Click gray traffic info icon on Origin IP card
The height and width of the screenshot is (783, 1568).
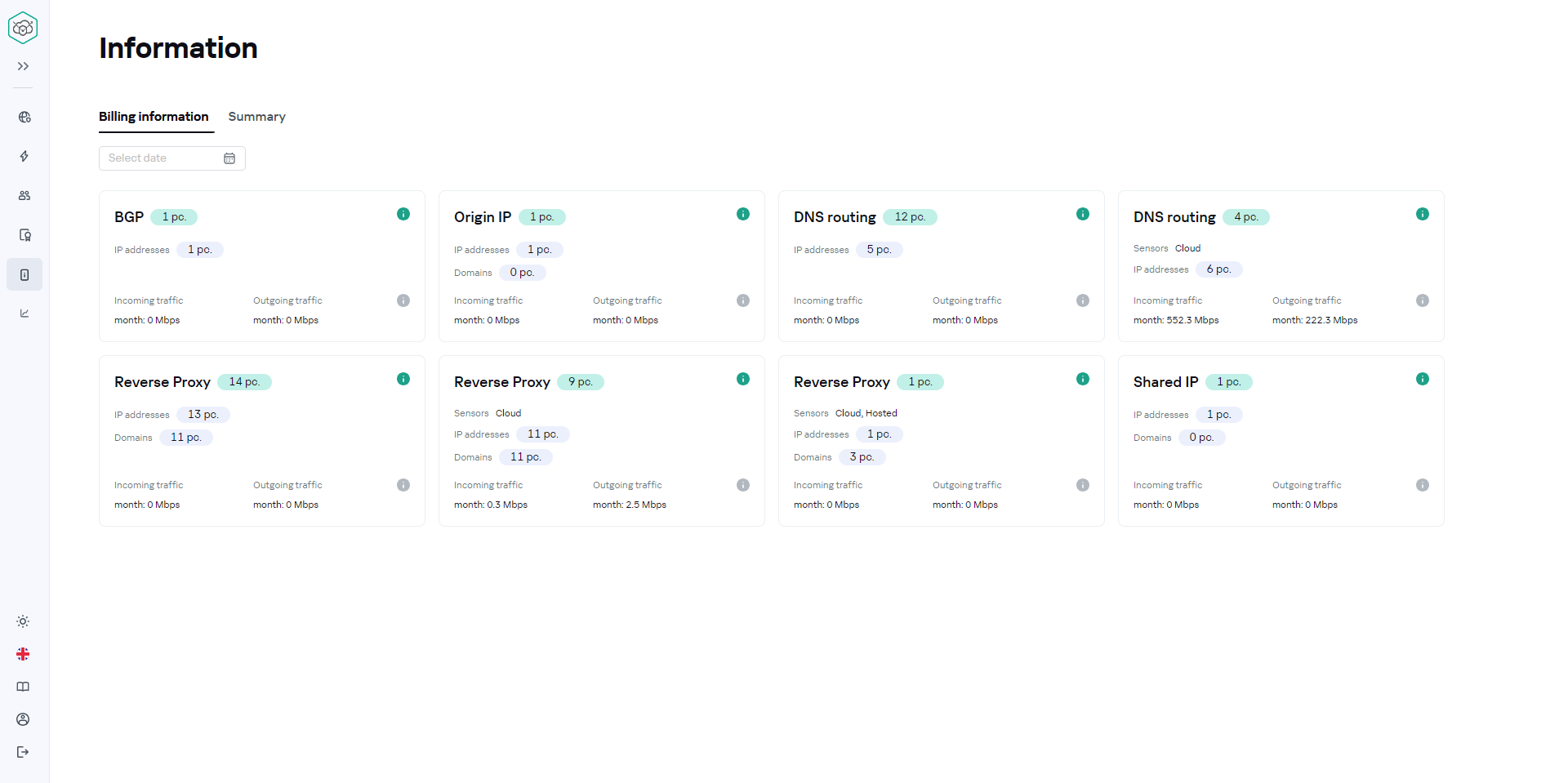coord(743,300)
